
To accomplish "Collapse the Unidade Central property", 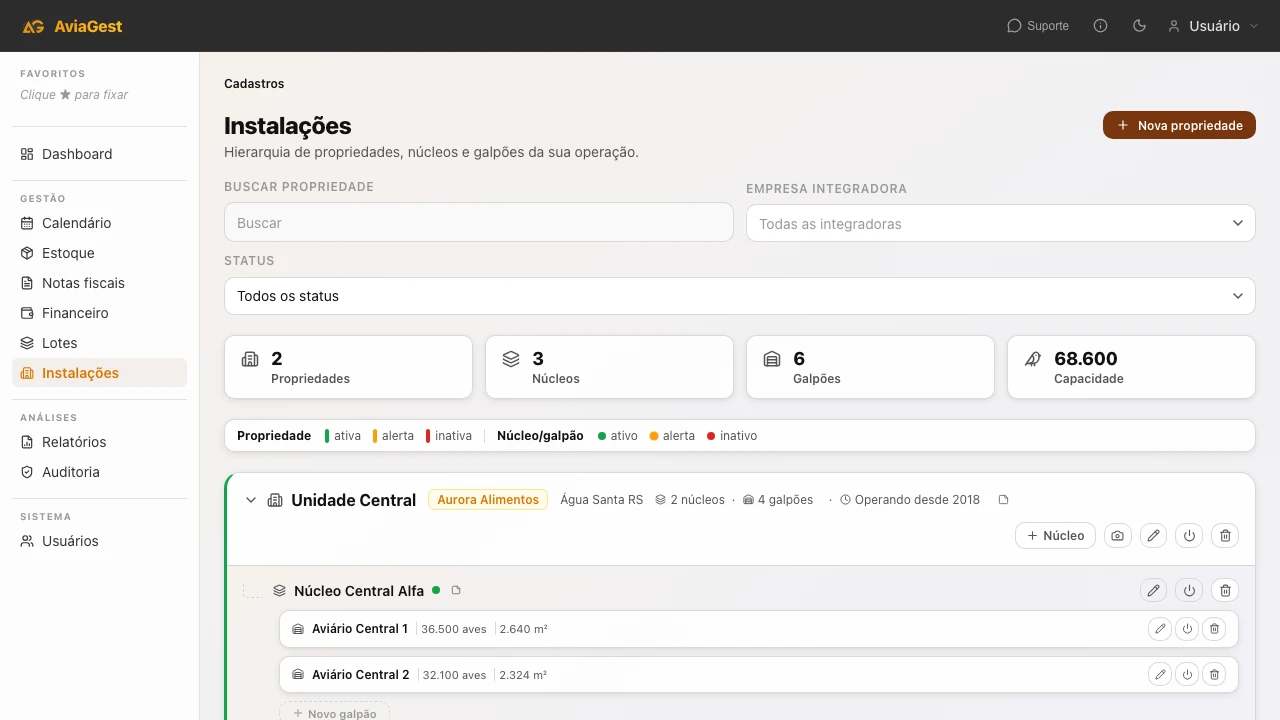I will pyautogui.click(x=251, y=500).
